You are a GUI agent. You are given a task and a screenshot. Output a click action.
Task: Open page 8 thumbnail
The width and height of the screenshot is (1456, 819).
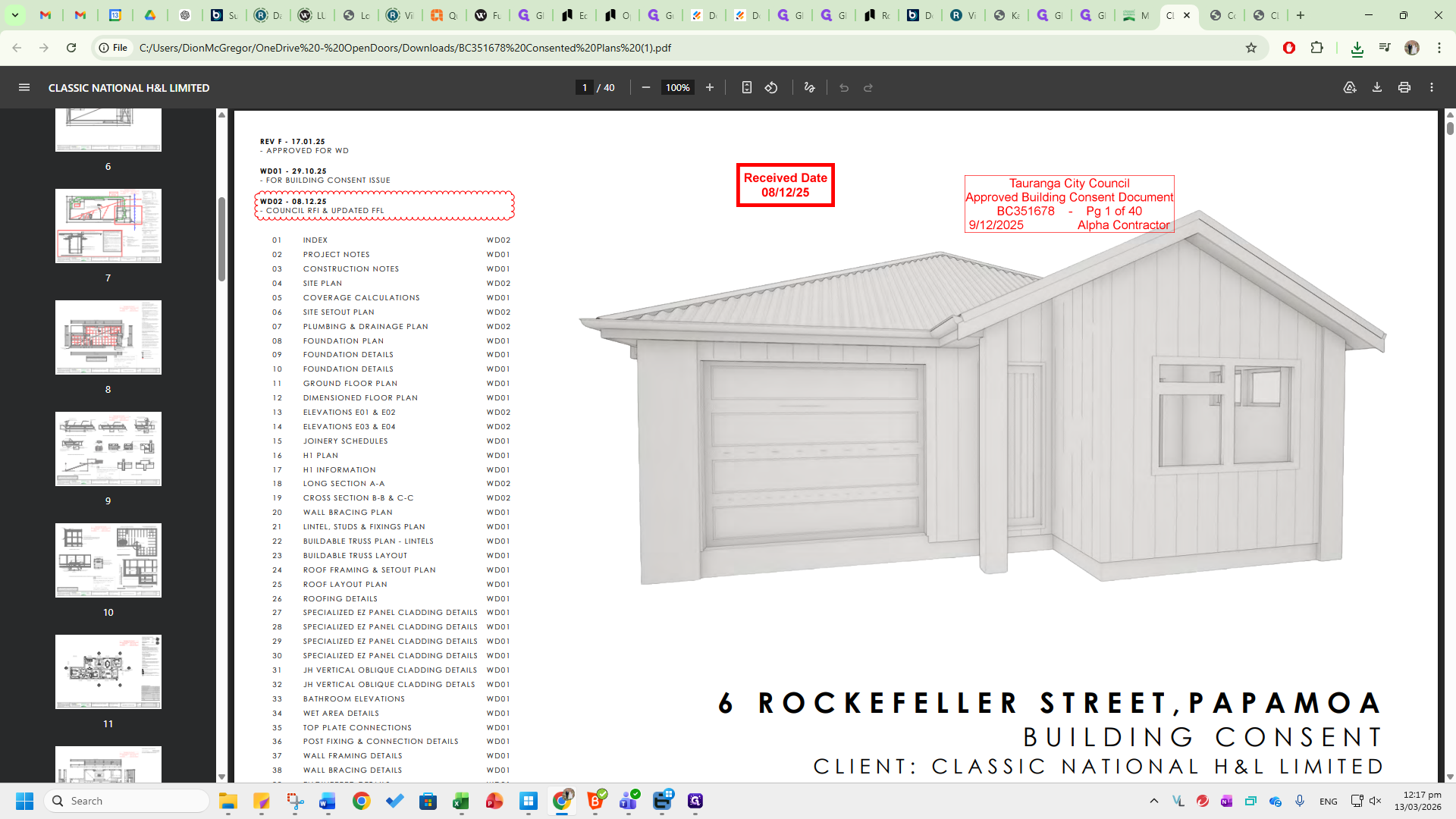click(108, 337)
